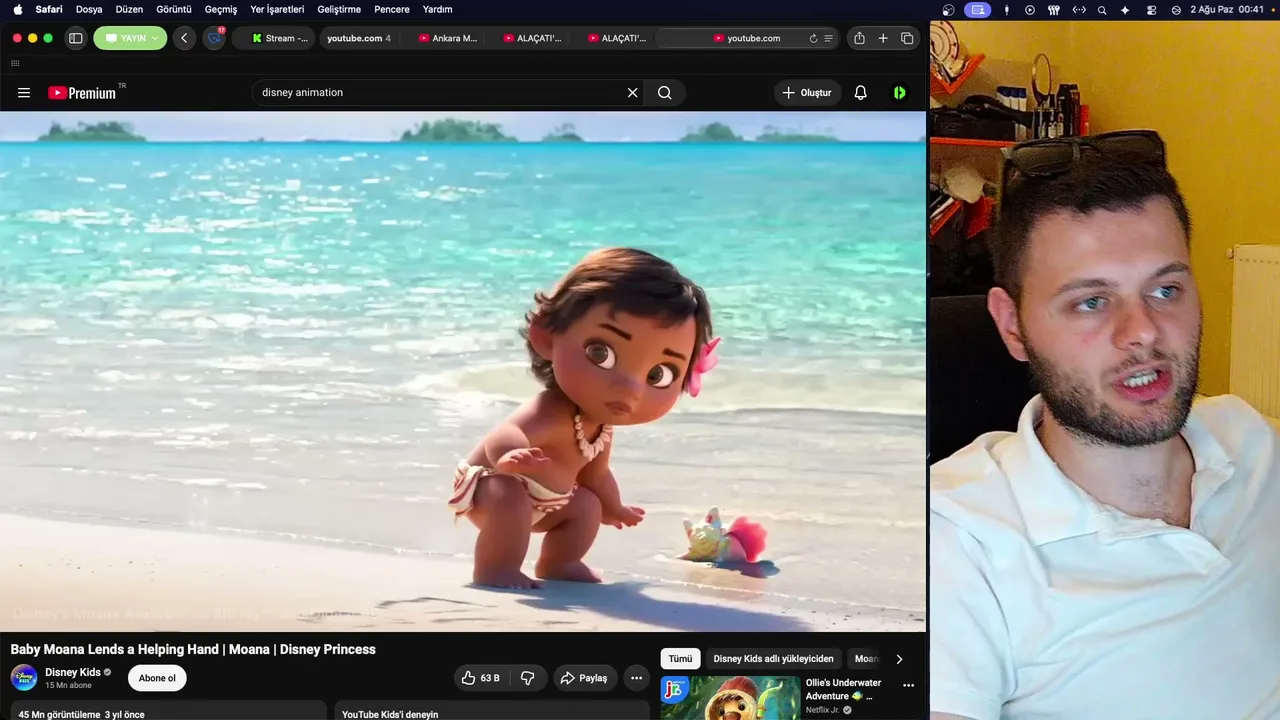Image resolution: width=1280 pixels, height=720 pixels.
Task: Show more filter chips with right chevron
Action: pyautogui.click(x=899, y=659)
